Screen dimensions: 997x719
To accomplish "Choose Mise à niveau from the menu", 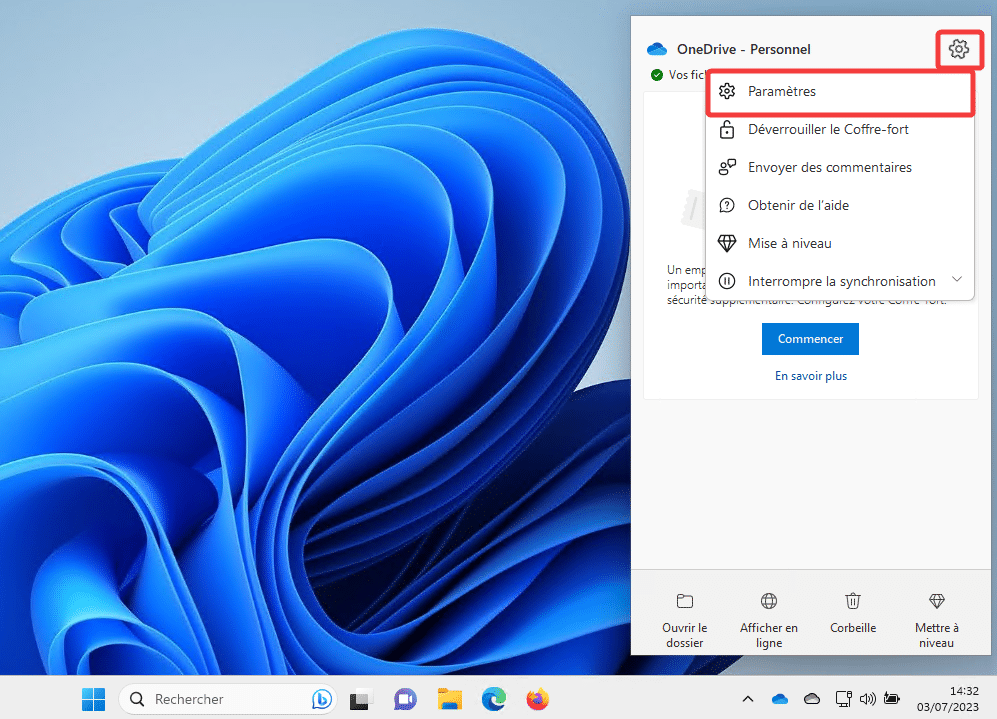I will tap(789, 244).
